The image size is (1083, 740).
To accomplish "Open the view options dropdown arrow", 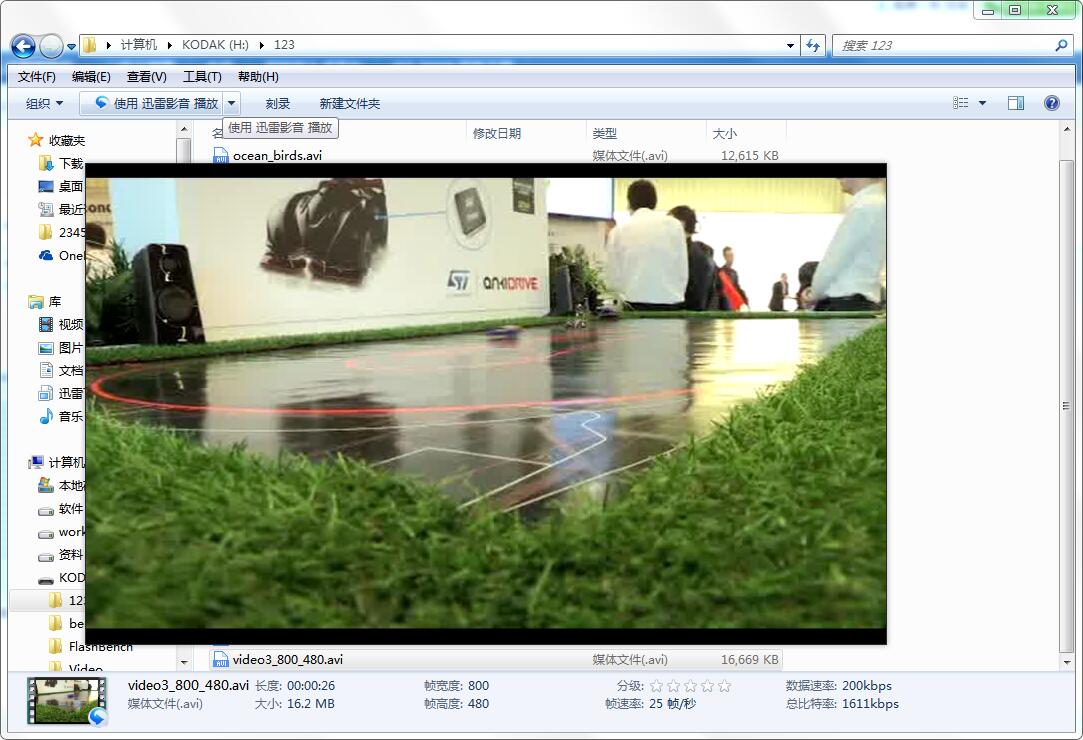I will (x=982, y=104).
